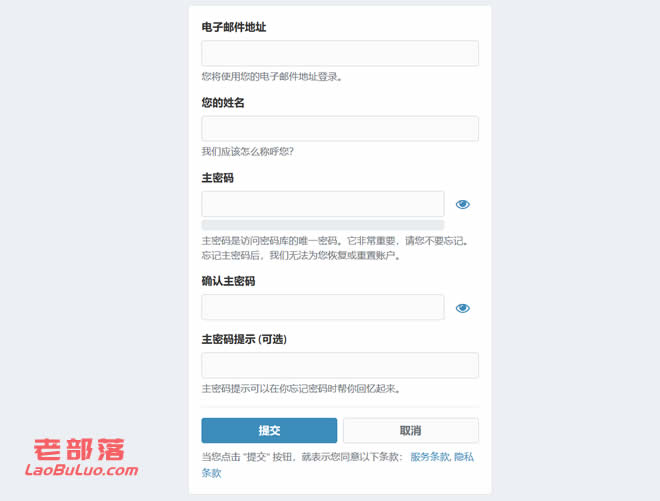Focus the 您的姓名 text field
This screenshot has width=660, height=501.
tap(340, 128)
